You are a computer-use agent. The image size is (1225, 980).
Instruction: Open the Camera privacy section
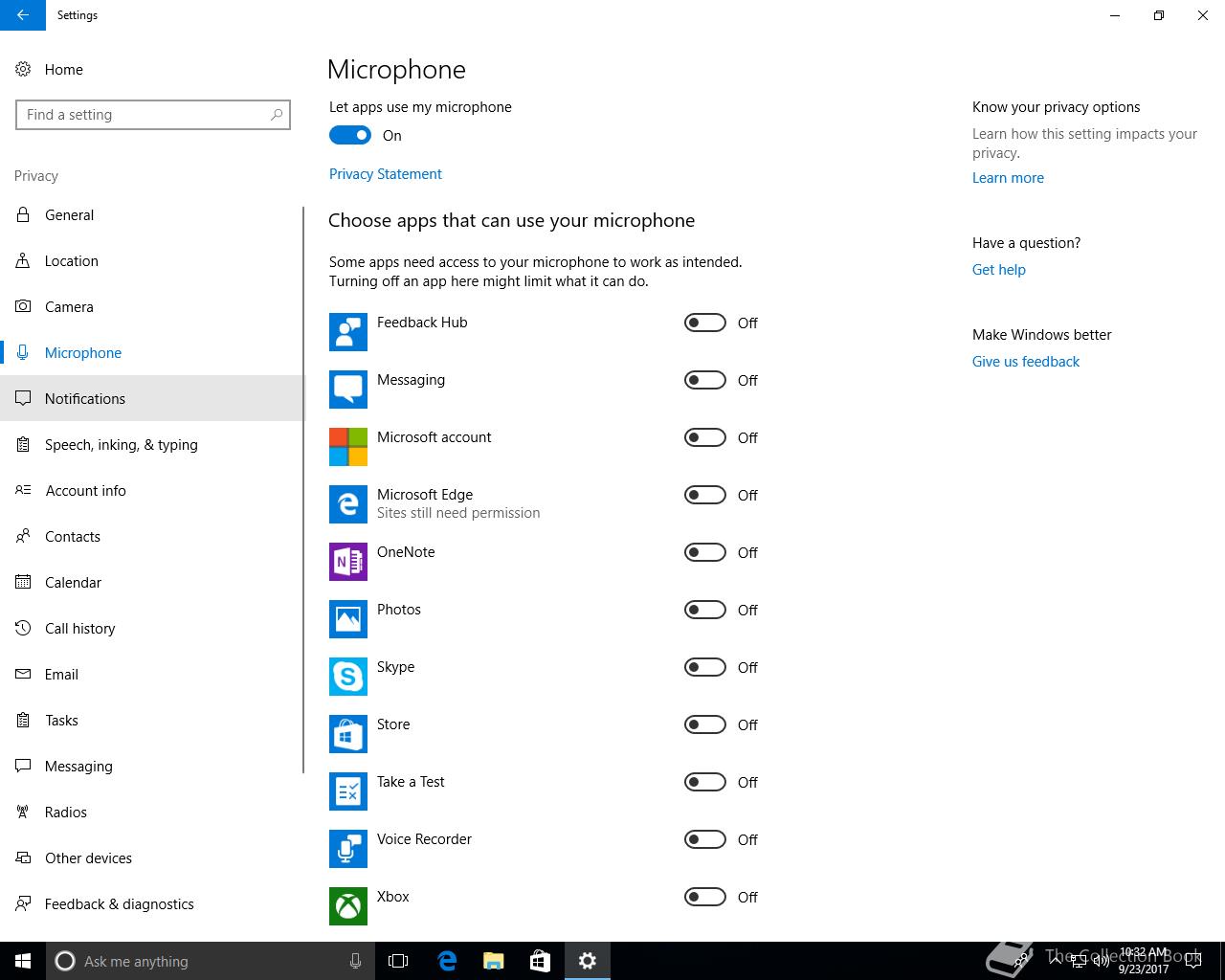pyautogui.click(x=69, y=307)
